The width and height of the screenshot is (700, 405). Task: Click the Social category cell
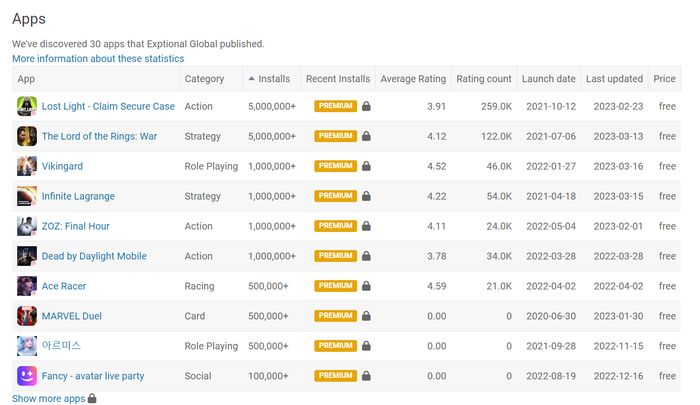coord(198,376)
